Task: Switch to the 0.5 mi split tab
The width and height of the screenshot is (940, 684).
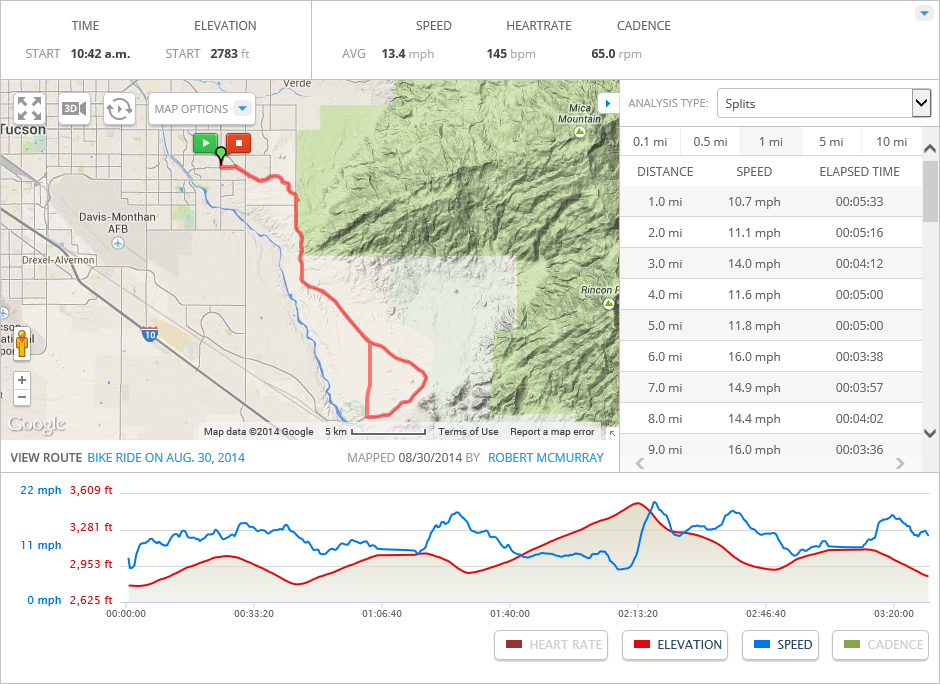Action: pyautogui.click(x=709, y=142)
